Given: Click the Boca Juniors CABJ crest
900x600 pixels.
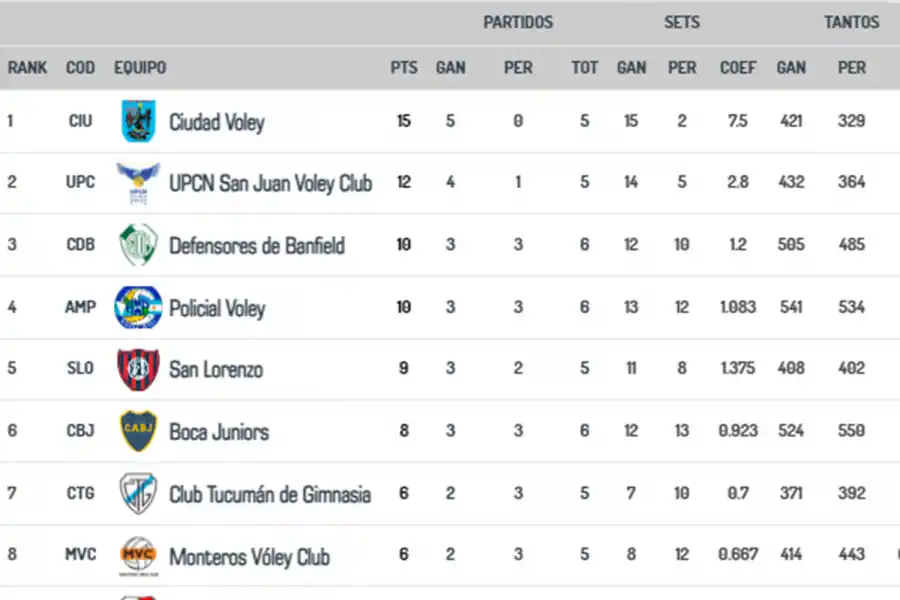Looking at the screenshot, I should 138,431.
